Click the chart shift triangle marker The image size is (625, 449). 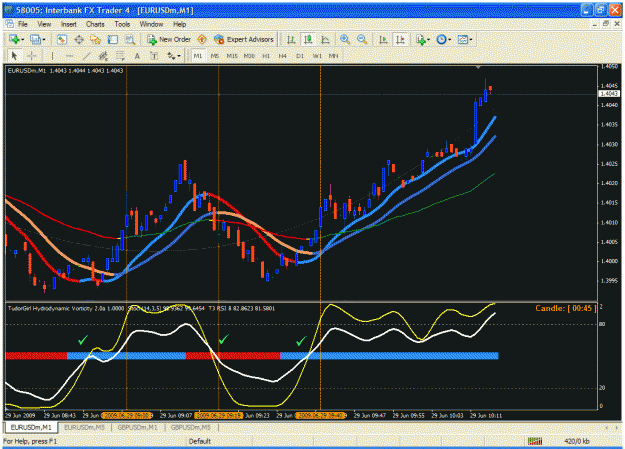tap(478, 67)
